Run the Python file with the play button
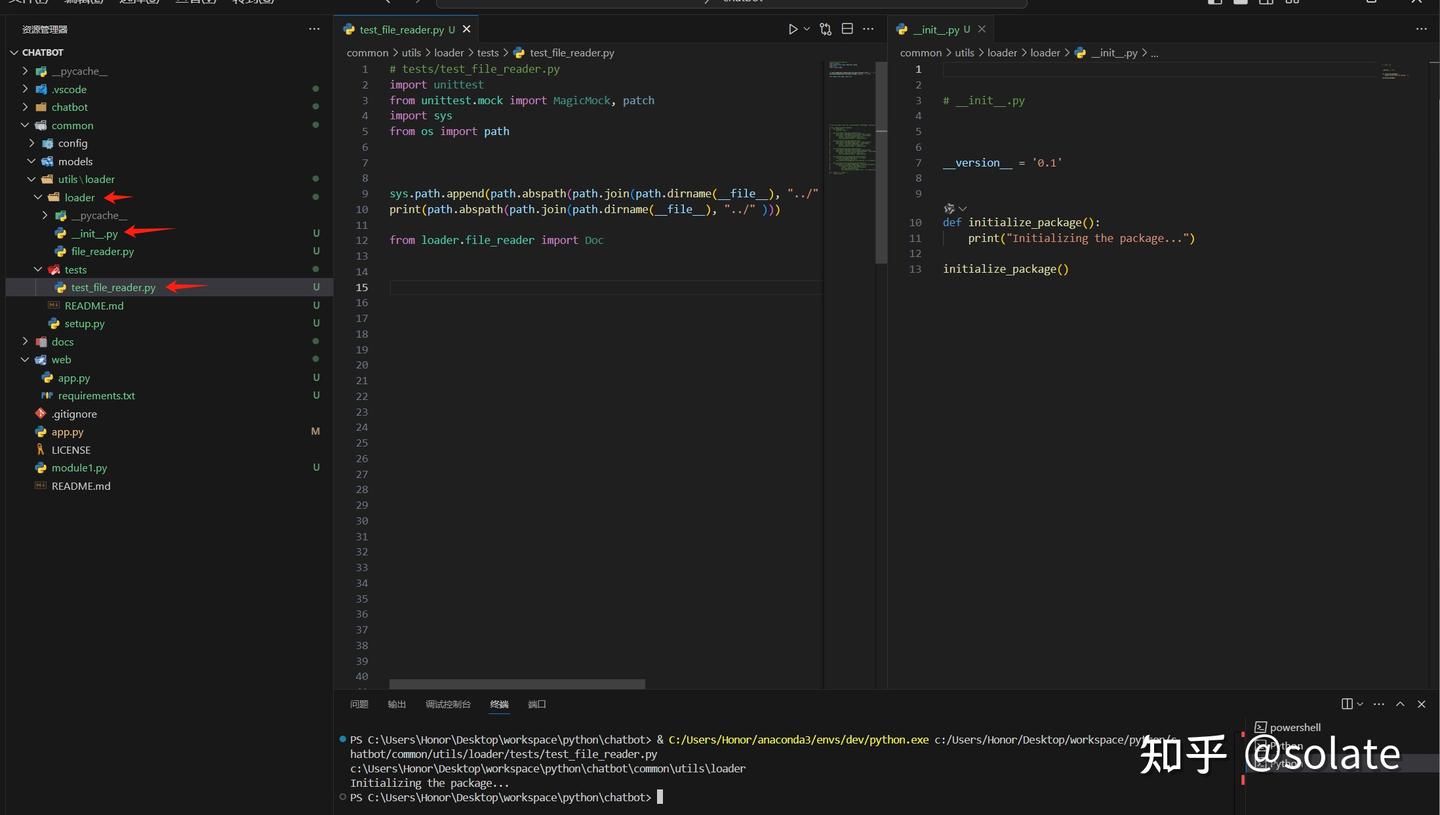The image size is (1440, 815). point(792,30)
